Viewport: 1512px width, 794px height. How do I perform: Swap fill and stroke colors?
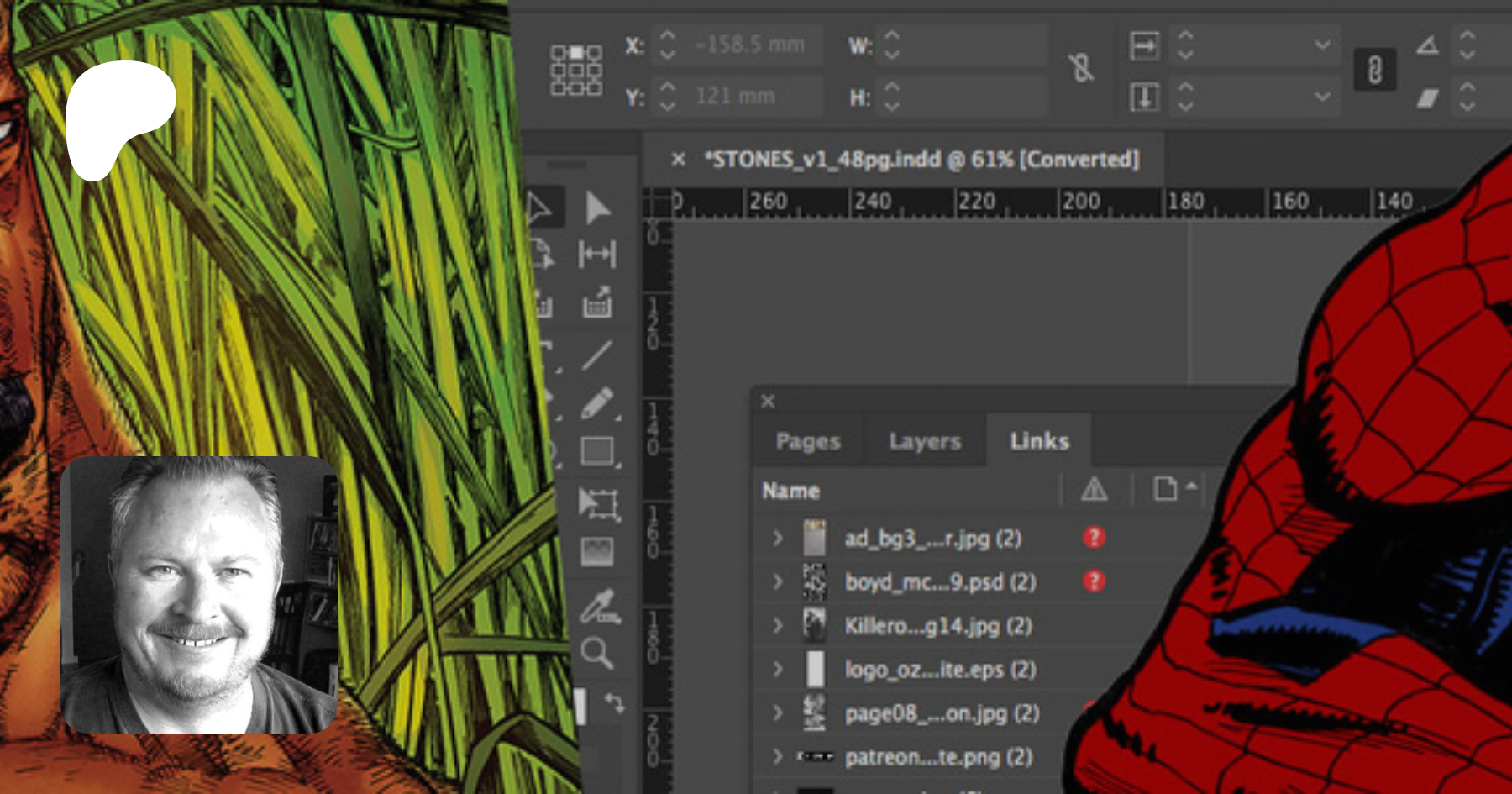click(615, 702)
